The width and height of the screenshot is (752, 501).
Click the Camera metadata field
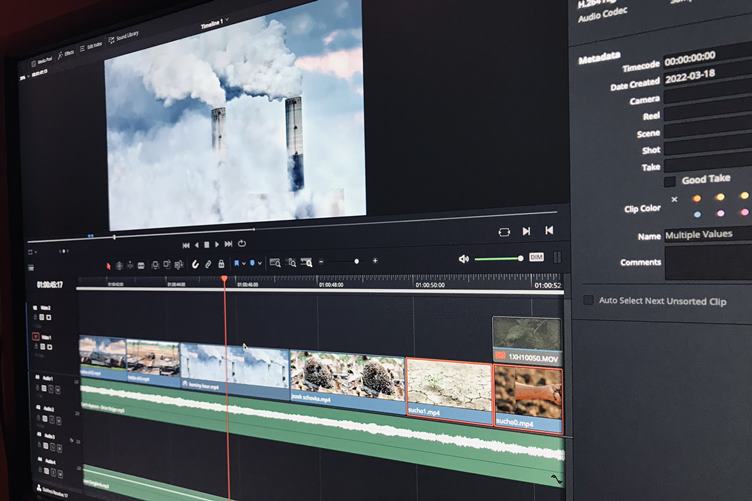click(708, 94)
